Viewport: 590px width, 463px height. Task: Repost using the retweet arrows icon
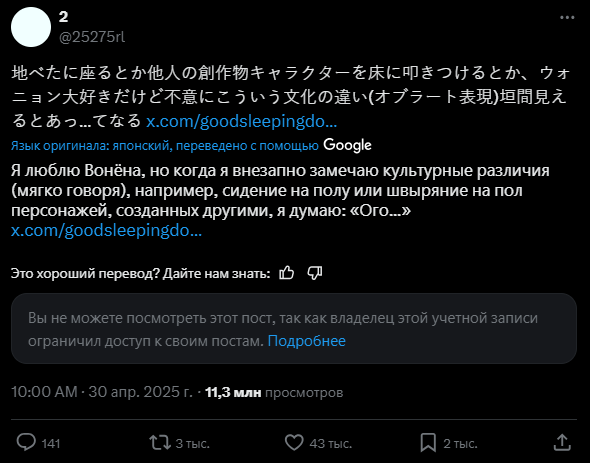(160, 442)
